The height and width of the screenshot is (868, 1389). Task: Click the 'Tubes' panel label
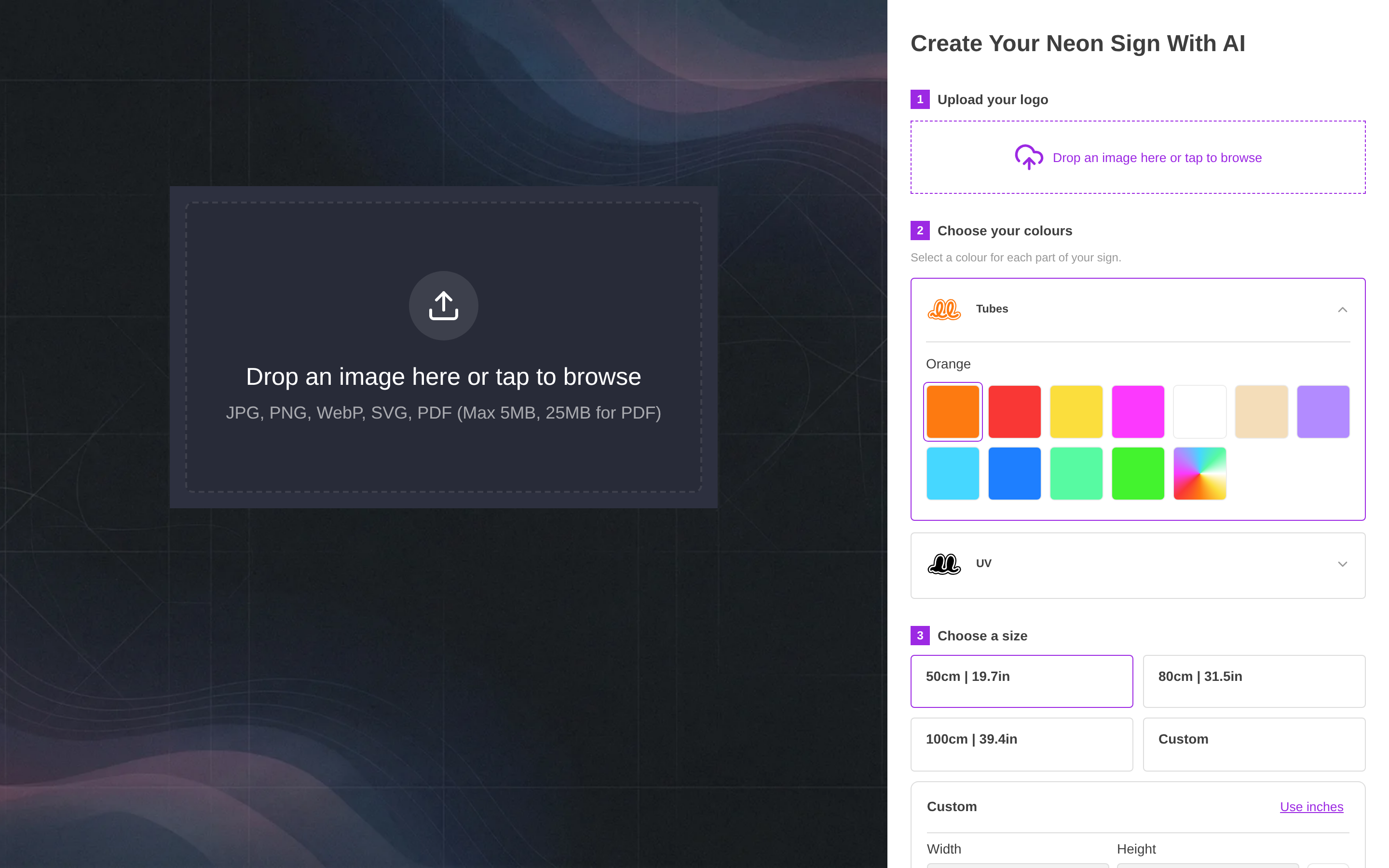(992, 309)
